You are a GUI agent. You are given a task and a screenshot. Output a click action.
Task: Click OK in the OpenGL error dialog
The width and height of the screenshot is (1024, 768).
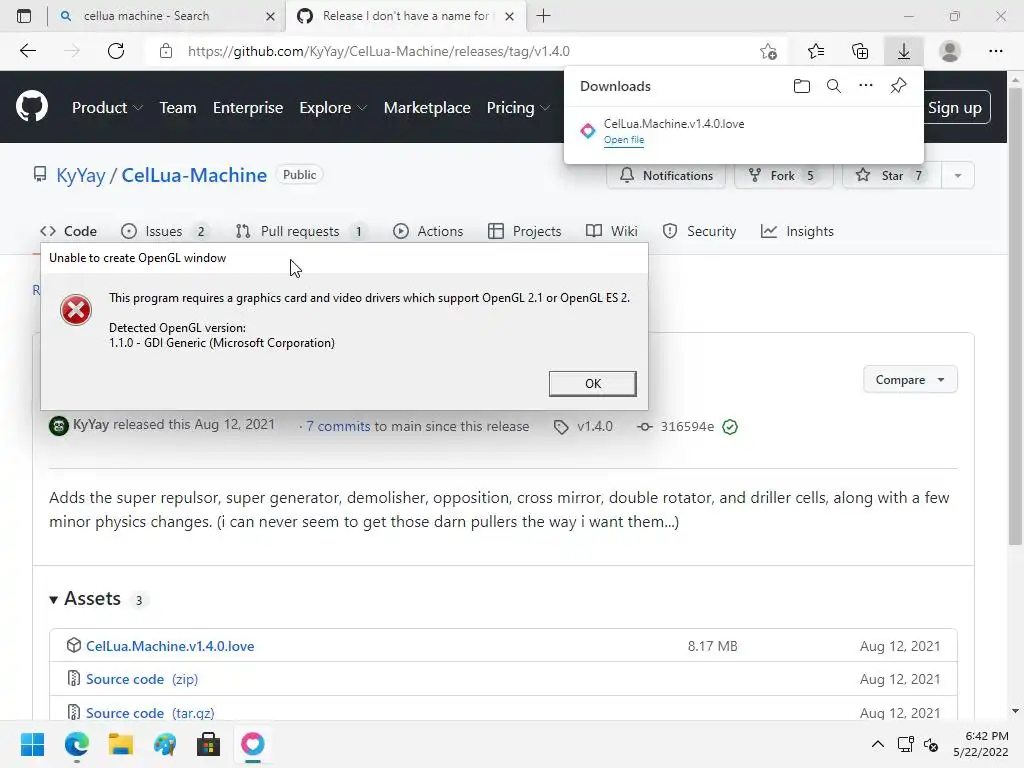pyautogui.click(x=592, y=383)
